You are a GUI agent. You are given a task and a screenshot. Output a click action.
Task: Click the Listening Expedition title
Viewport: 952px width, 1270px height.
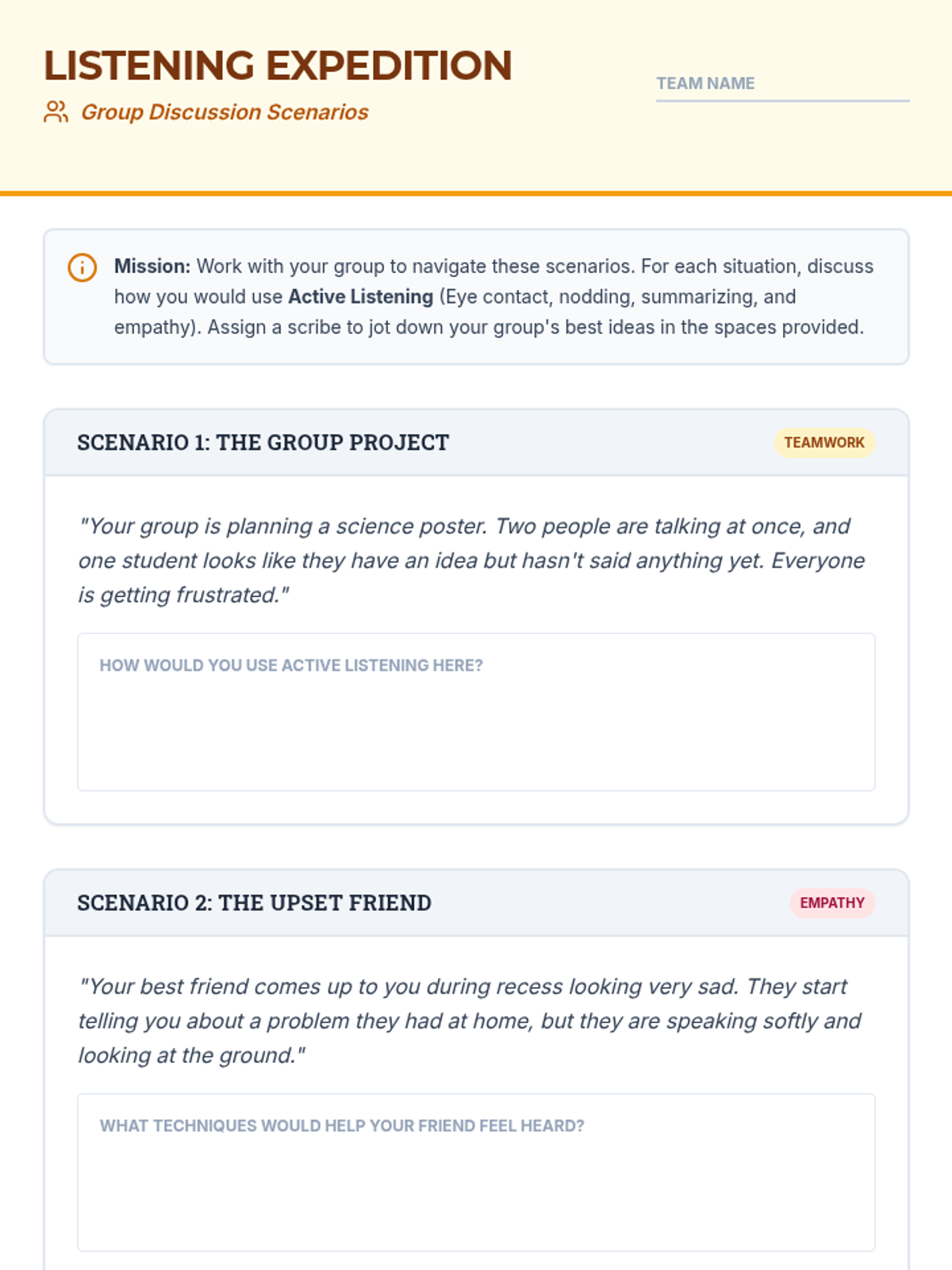click(278, 65)
